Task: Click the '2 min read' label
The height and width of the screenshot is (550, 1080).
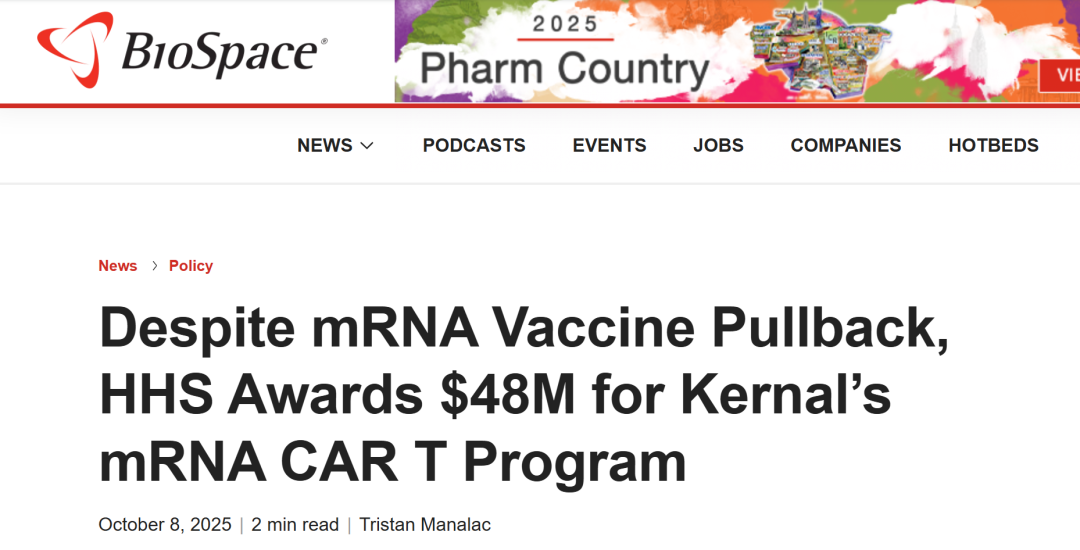Action: (295, 524)
